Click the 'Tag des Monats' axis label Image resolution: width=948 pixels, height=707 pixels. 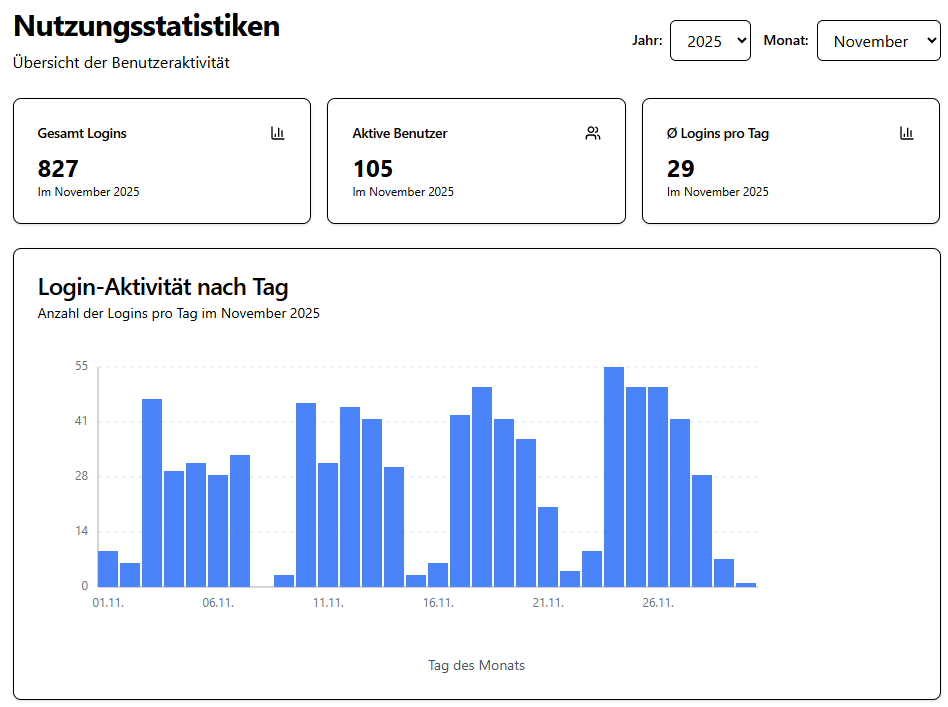click(476, 666)
